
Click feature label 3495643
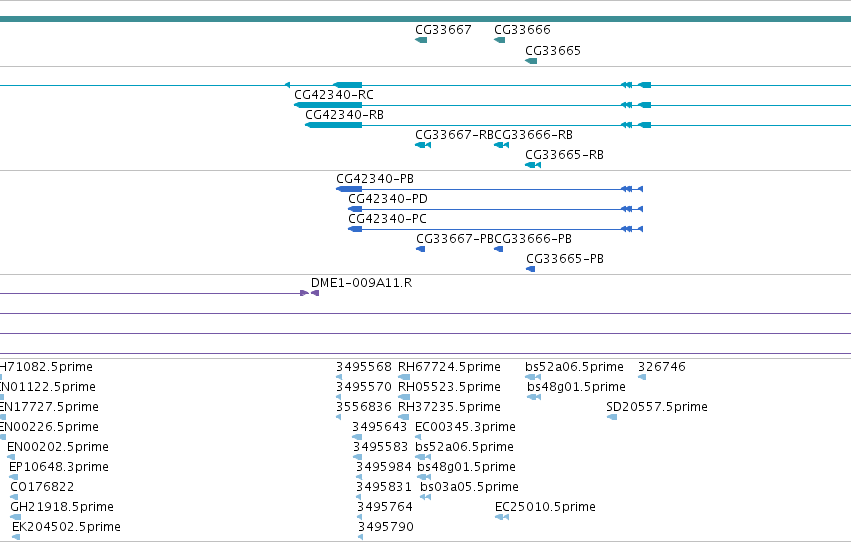(379, 428)
